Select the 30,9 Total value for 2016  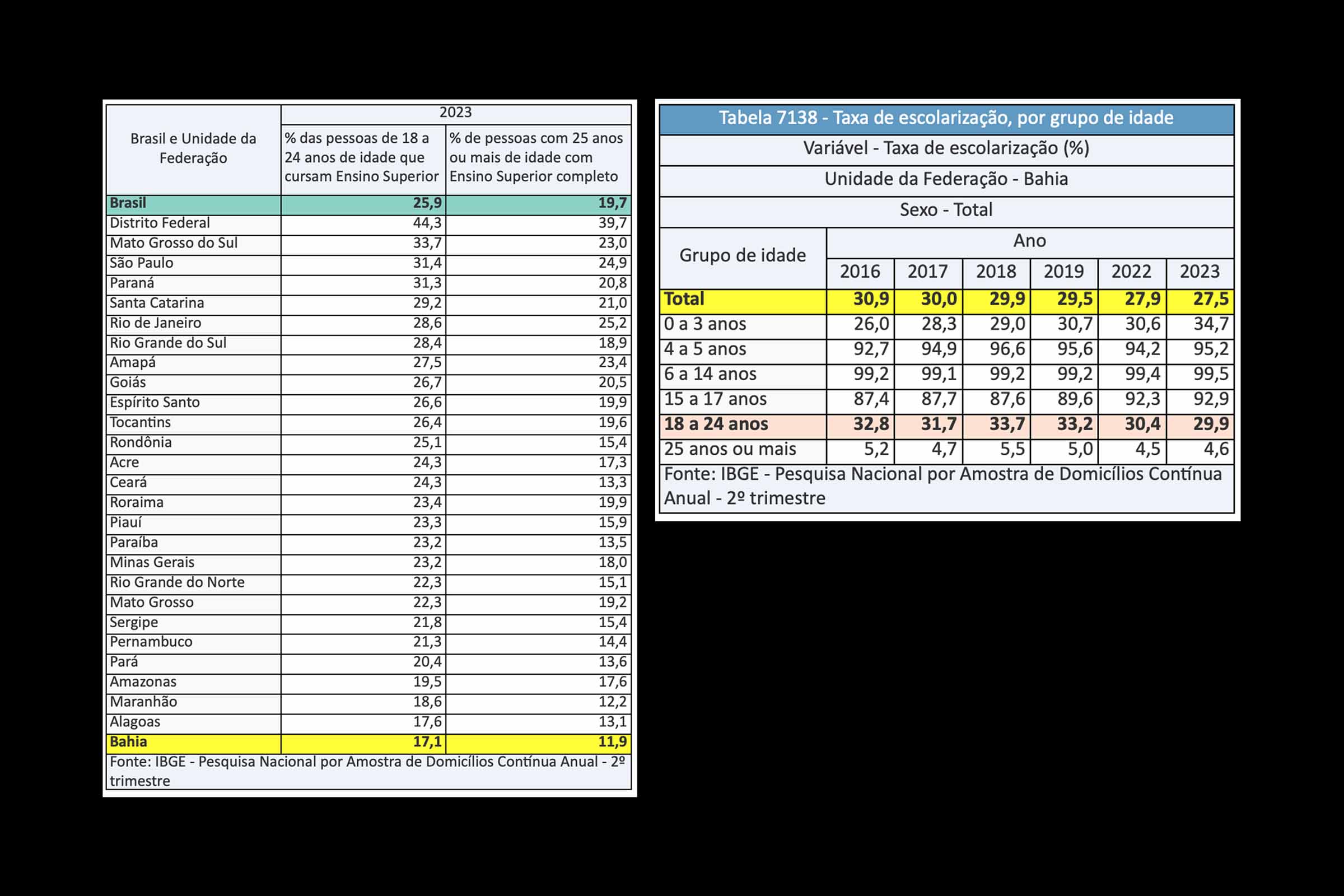coord(871,299)
